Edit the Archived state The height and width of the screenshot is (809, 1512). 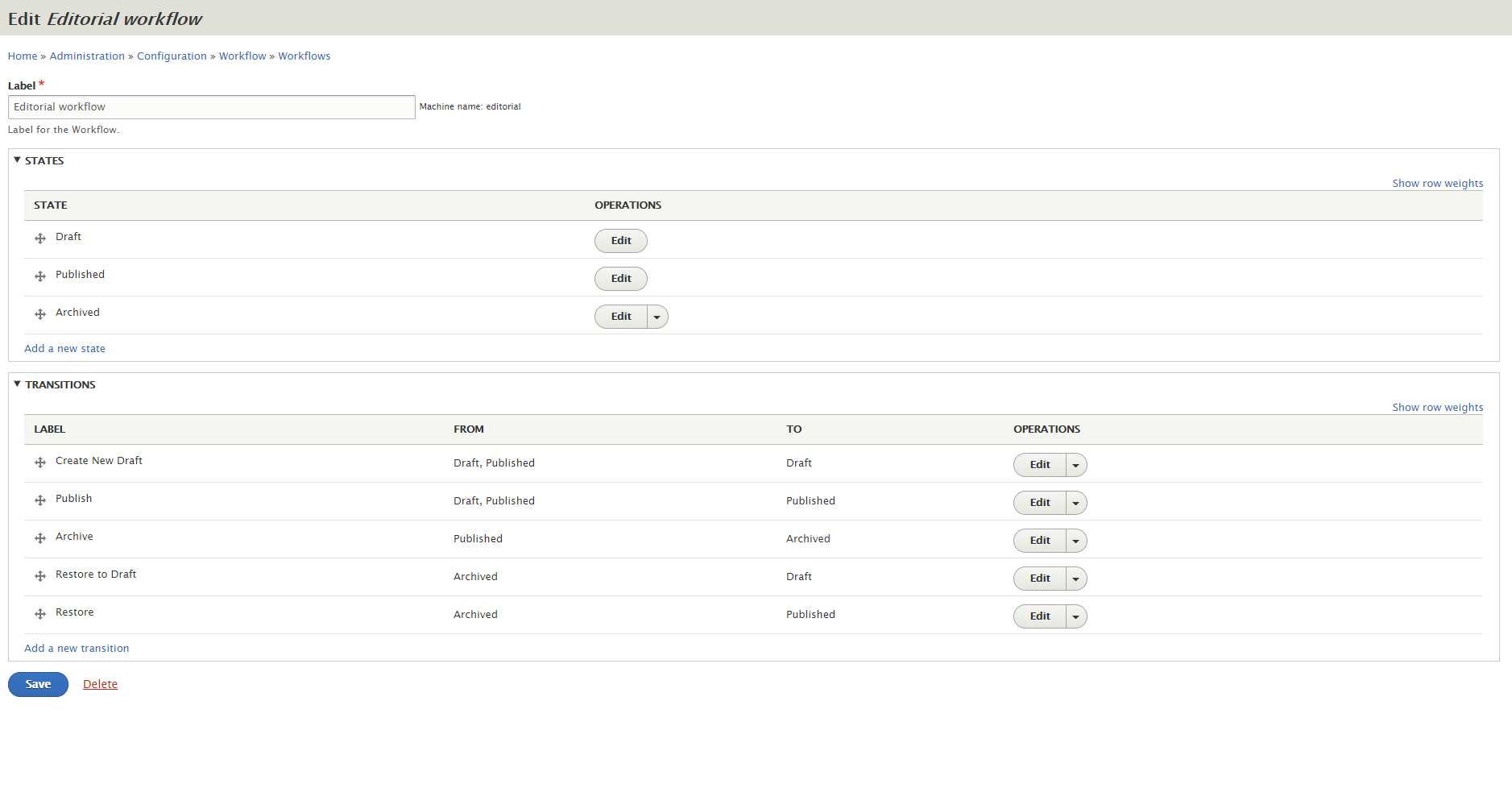(x=621, y=317)
